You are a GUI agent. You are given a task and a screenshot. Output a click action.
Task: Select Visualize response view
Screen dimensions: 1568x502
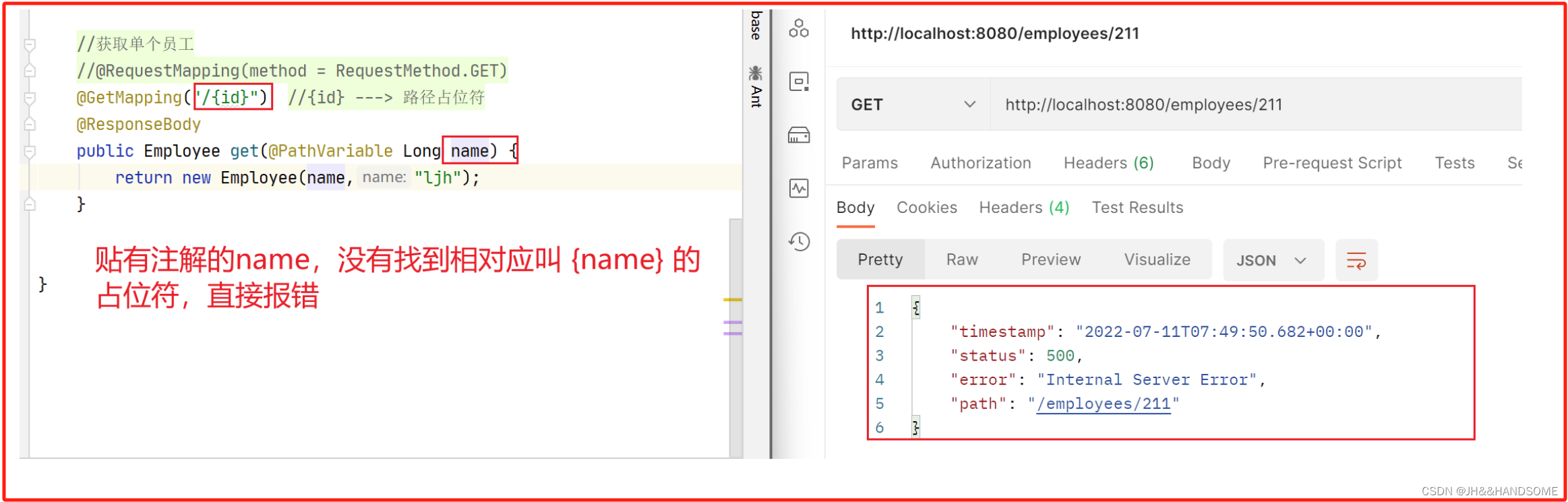1157,260
